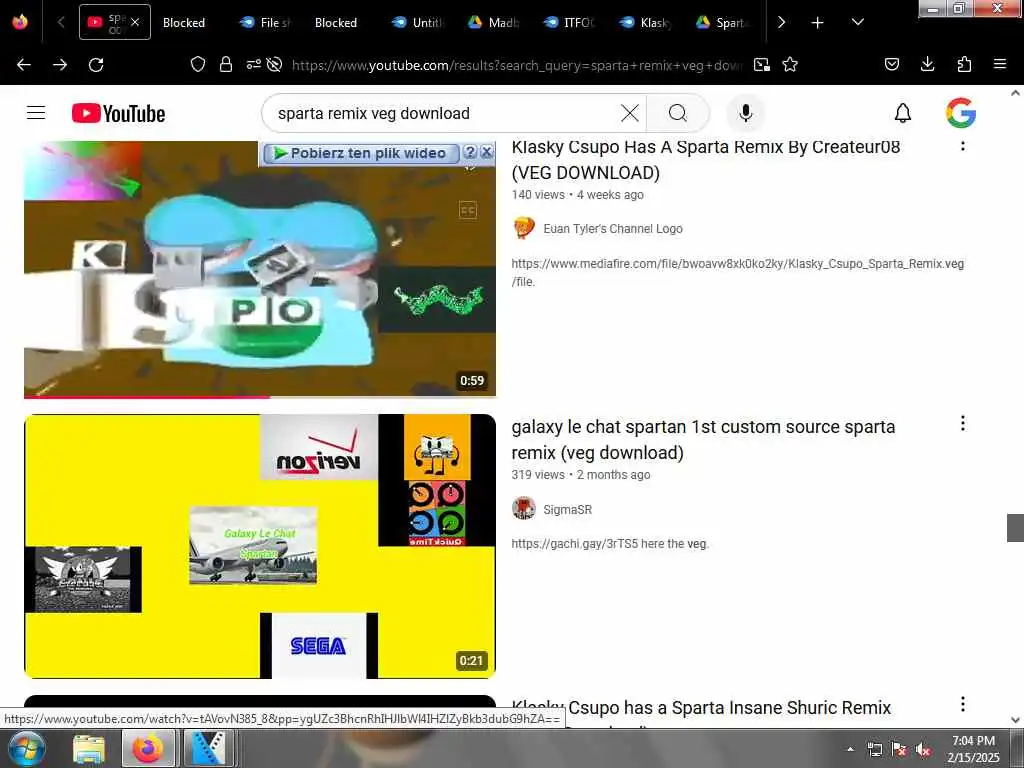Screen dimensions: 1024x768
Task: Close the Pobierz download overlay
Action: pos(487,152)
